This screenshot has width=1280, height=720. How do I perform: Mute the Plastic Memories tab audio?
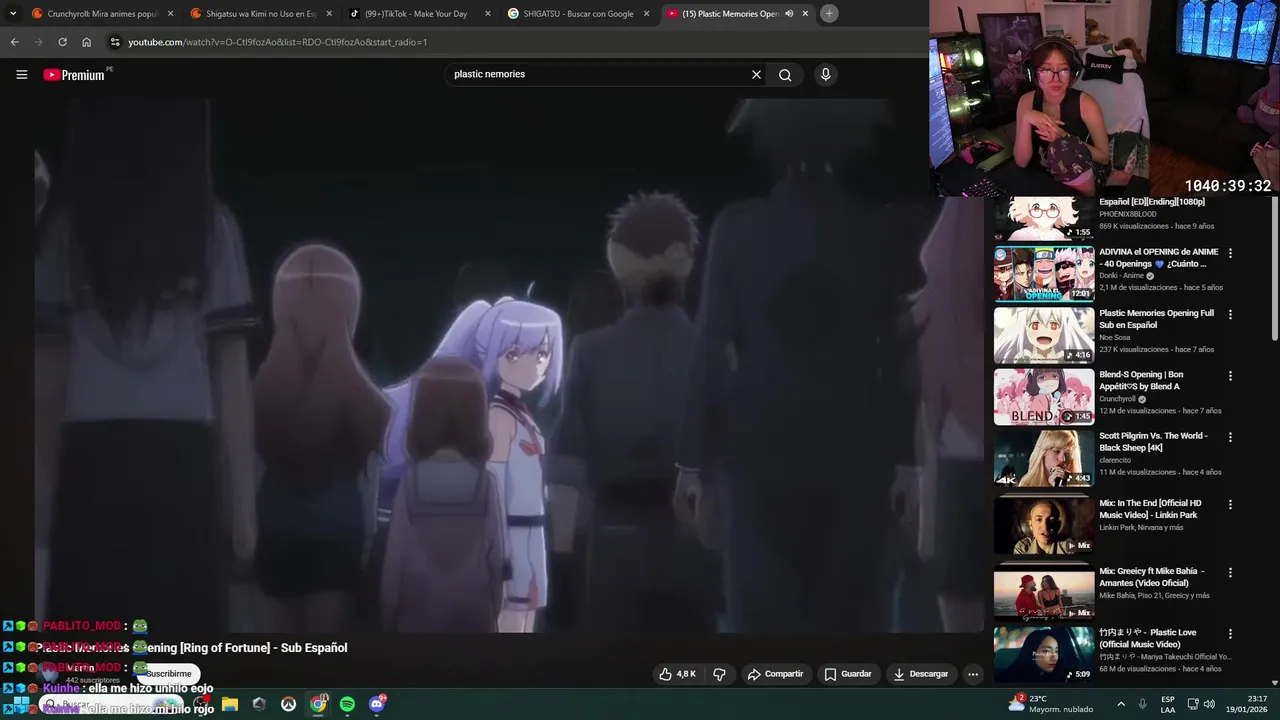click(789, 14)
